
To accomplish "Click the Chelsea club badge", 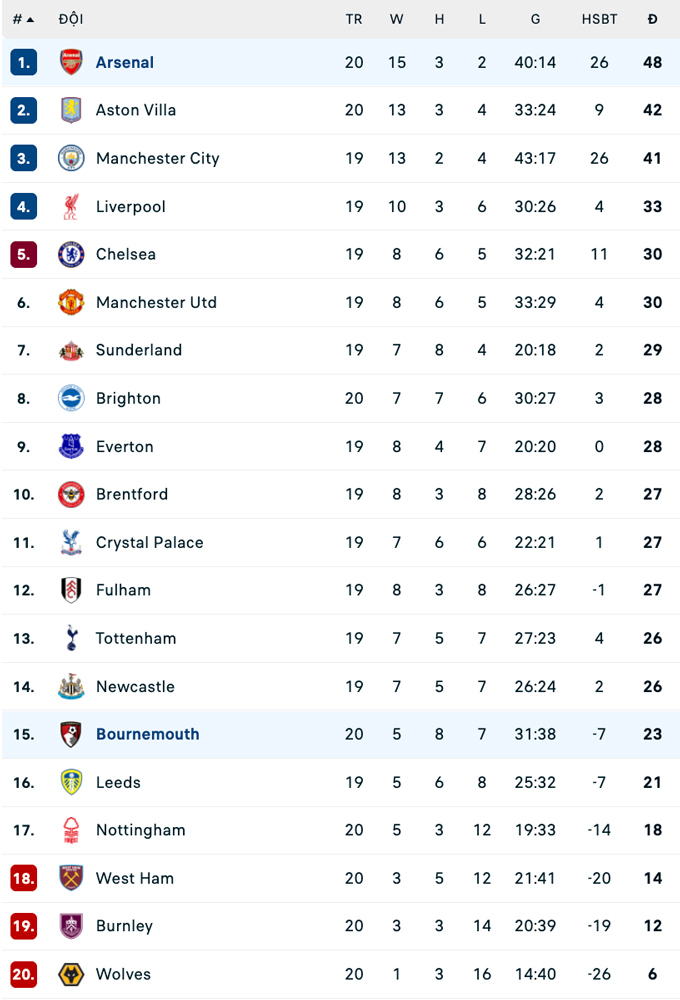I will click(71, 254).
